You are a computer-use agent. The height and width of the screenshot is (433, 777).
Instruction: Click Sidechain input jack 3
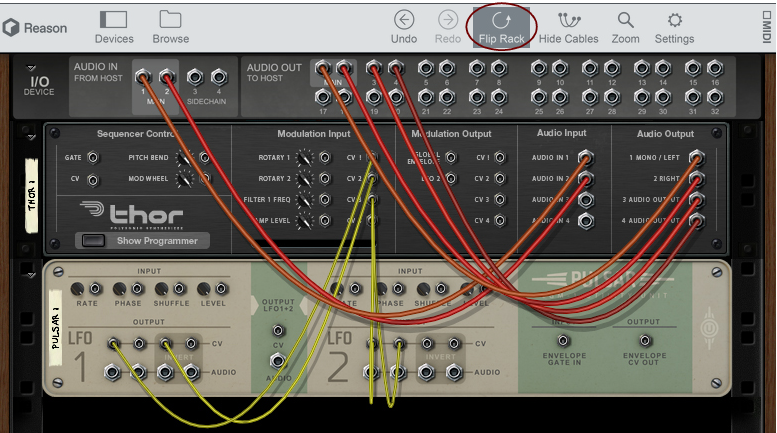click(x=195, y=77)
